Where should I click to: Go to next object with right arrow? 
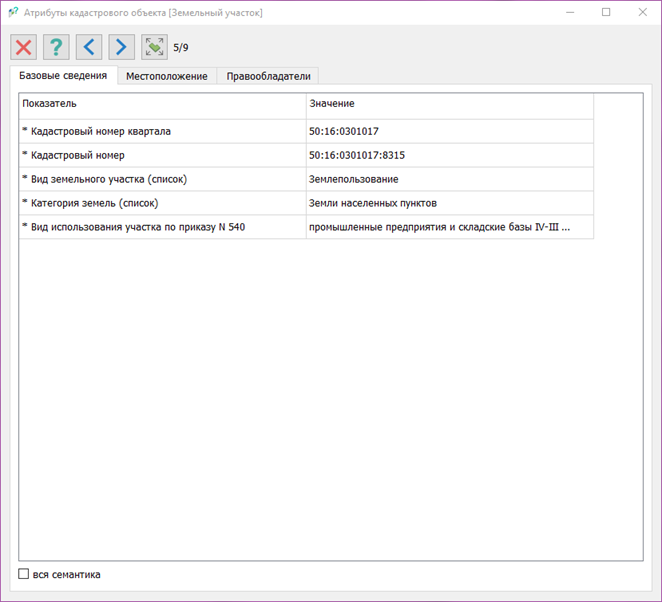[121, 47]
